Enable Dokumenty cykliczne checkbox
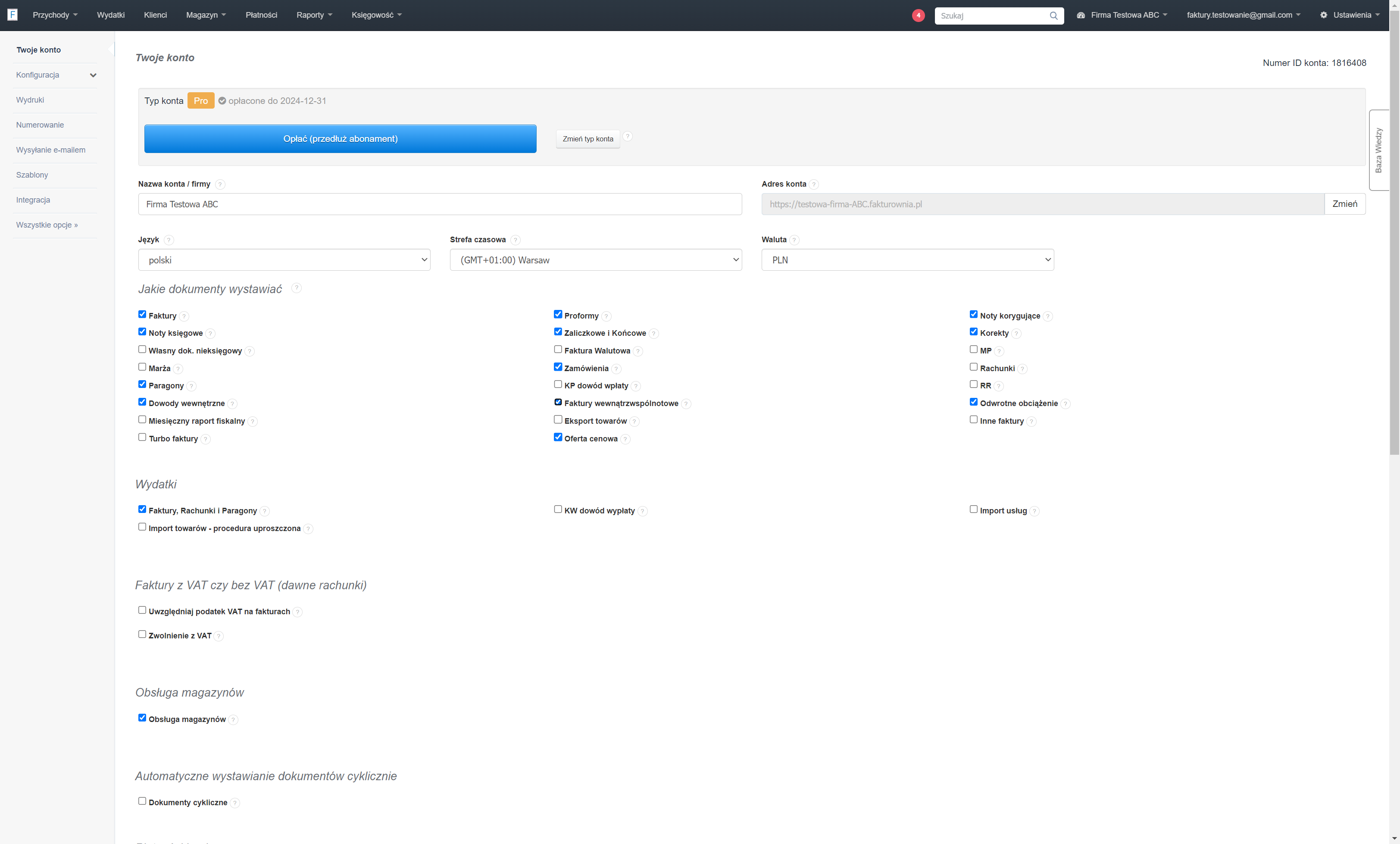 [x=142, y=801]
